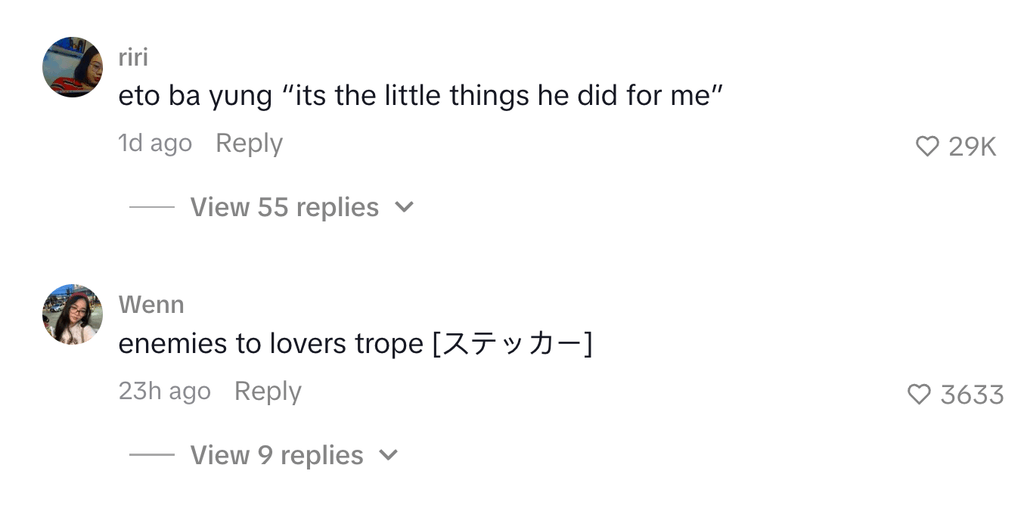
Task: Reply to Wenn's enemies to lovers comment
Action: click(x=267, y=391)
